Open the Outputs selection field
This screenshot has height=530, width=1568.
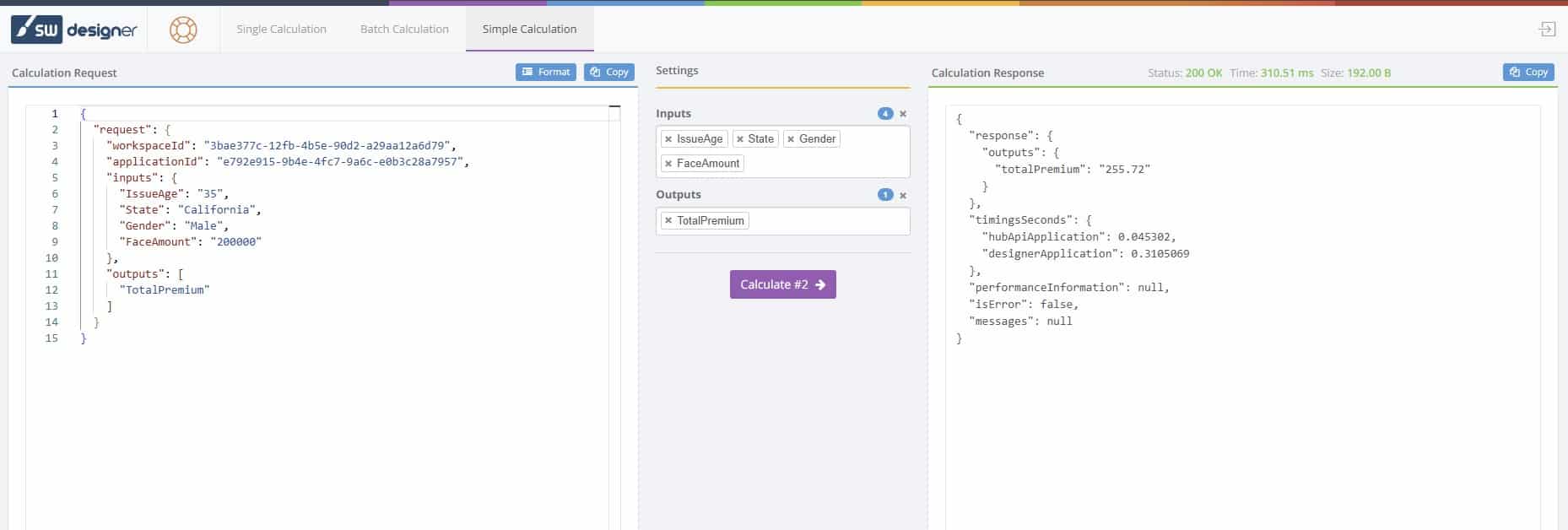click(827, 221)
